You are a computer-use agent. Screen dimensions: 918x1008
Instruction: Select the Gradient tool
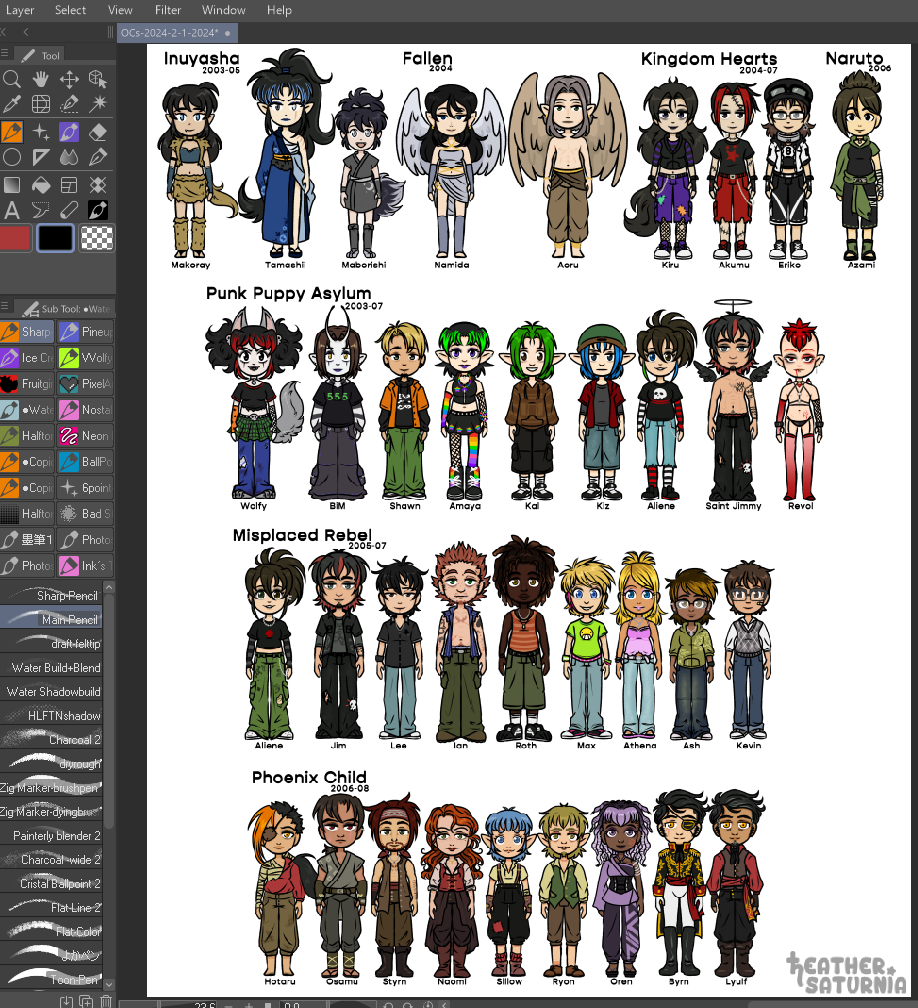[x=12, y=185]
